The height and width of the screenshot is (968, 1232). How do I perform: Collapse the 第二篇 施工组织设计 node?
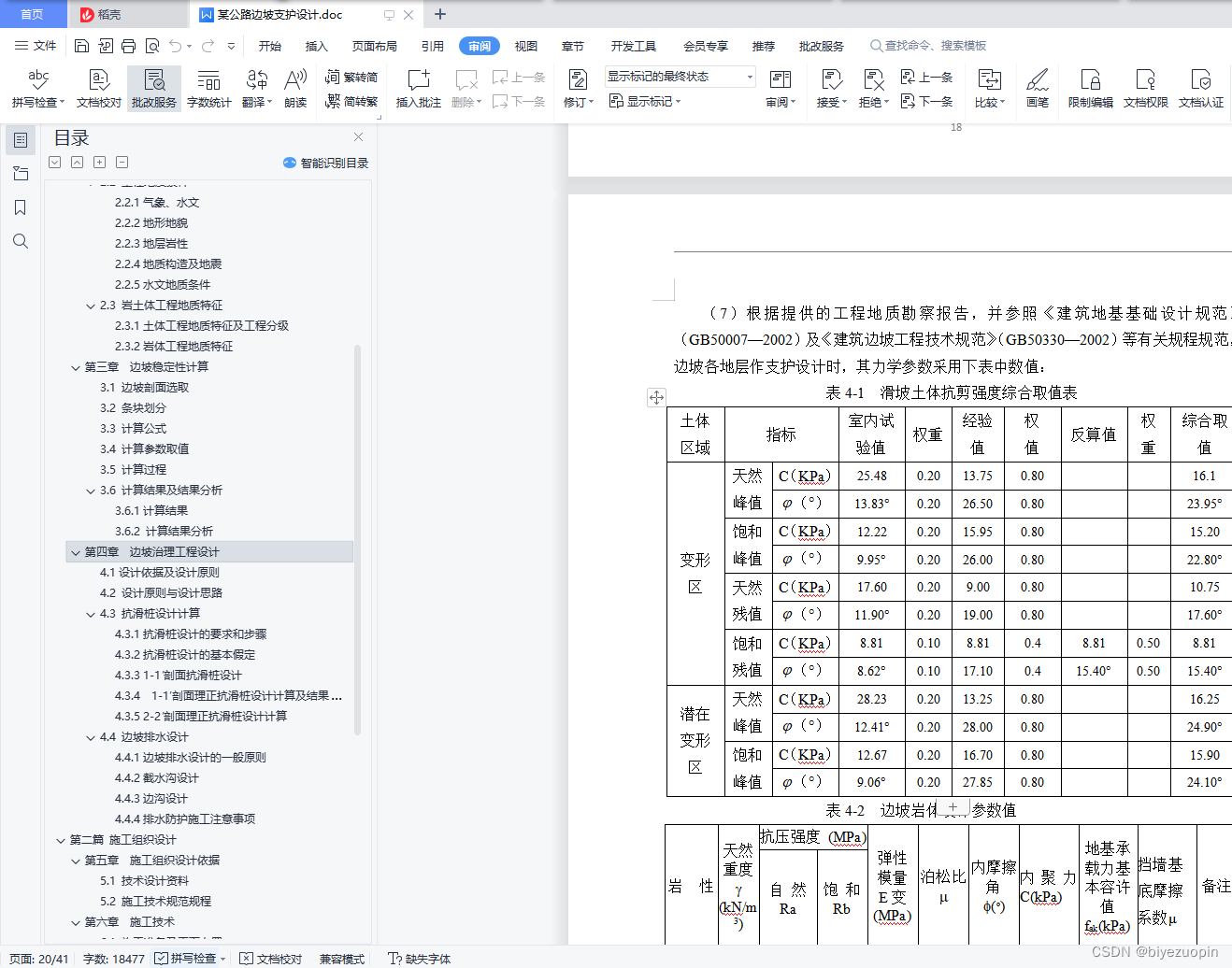click(x=61, y=840)
